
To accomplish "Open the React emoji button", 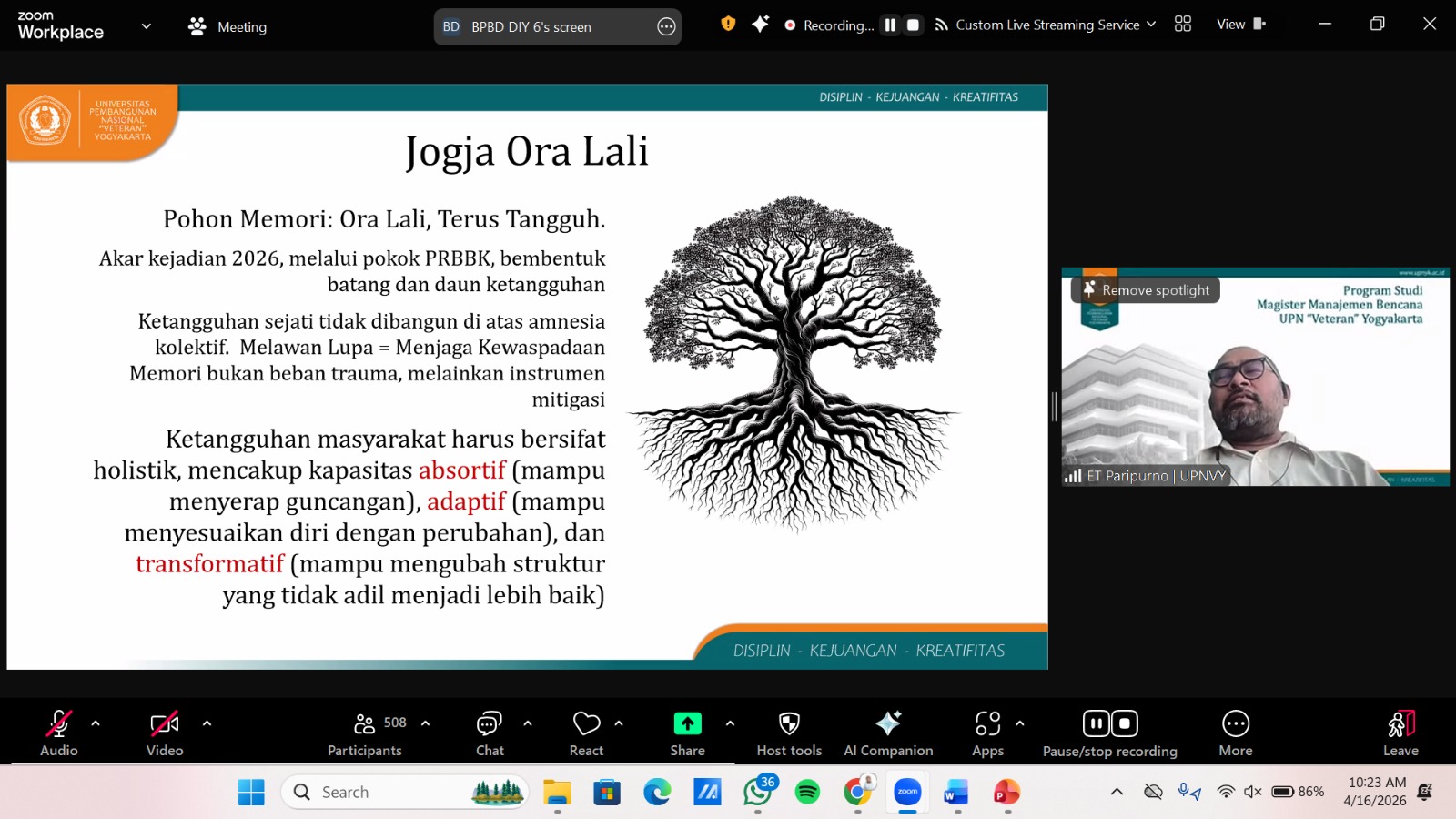I will pyautogui.click(x=586, y=733).
